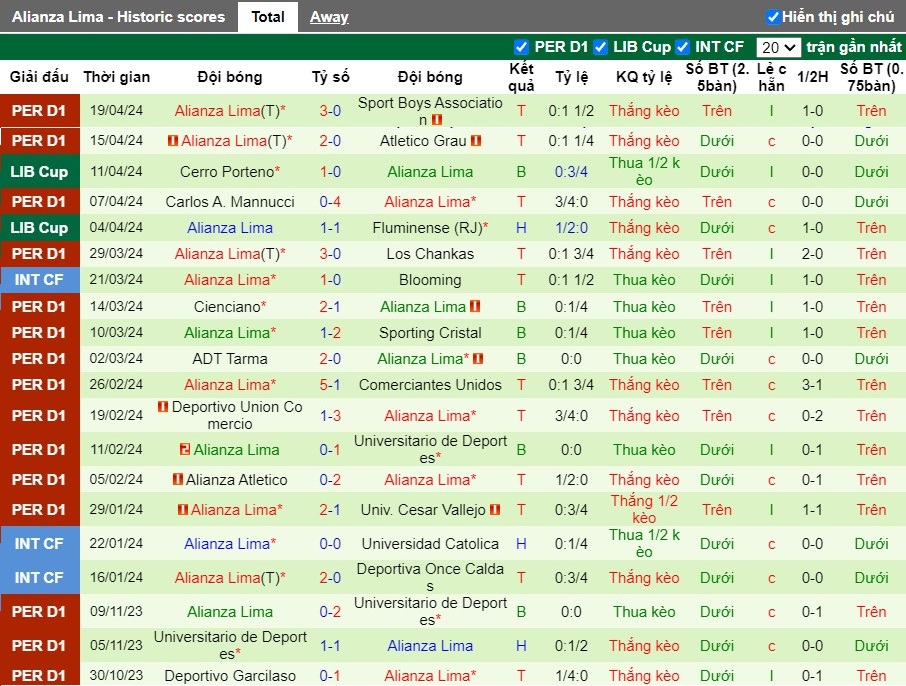Click the 1/4:0 odds for Deportivo Garcilaso match
906x686 pixels.
click(571, 676)
